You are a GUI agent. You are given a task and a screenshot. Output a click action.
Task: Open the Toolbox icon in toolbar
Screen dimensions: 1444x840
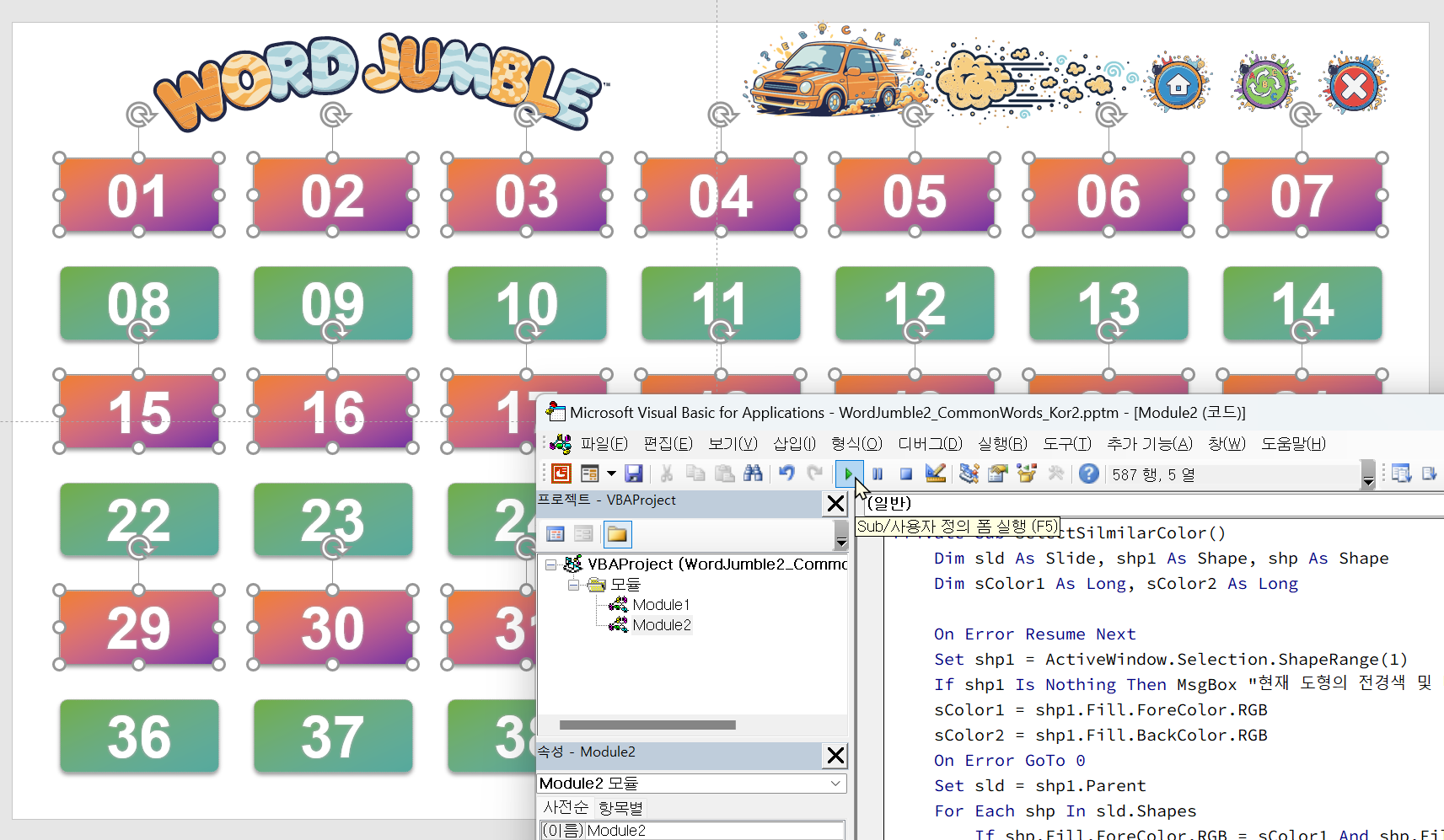tap(1055, 474)
